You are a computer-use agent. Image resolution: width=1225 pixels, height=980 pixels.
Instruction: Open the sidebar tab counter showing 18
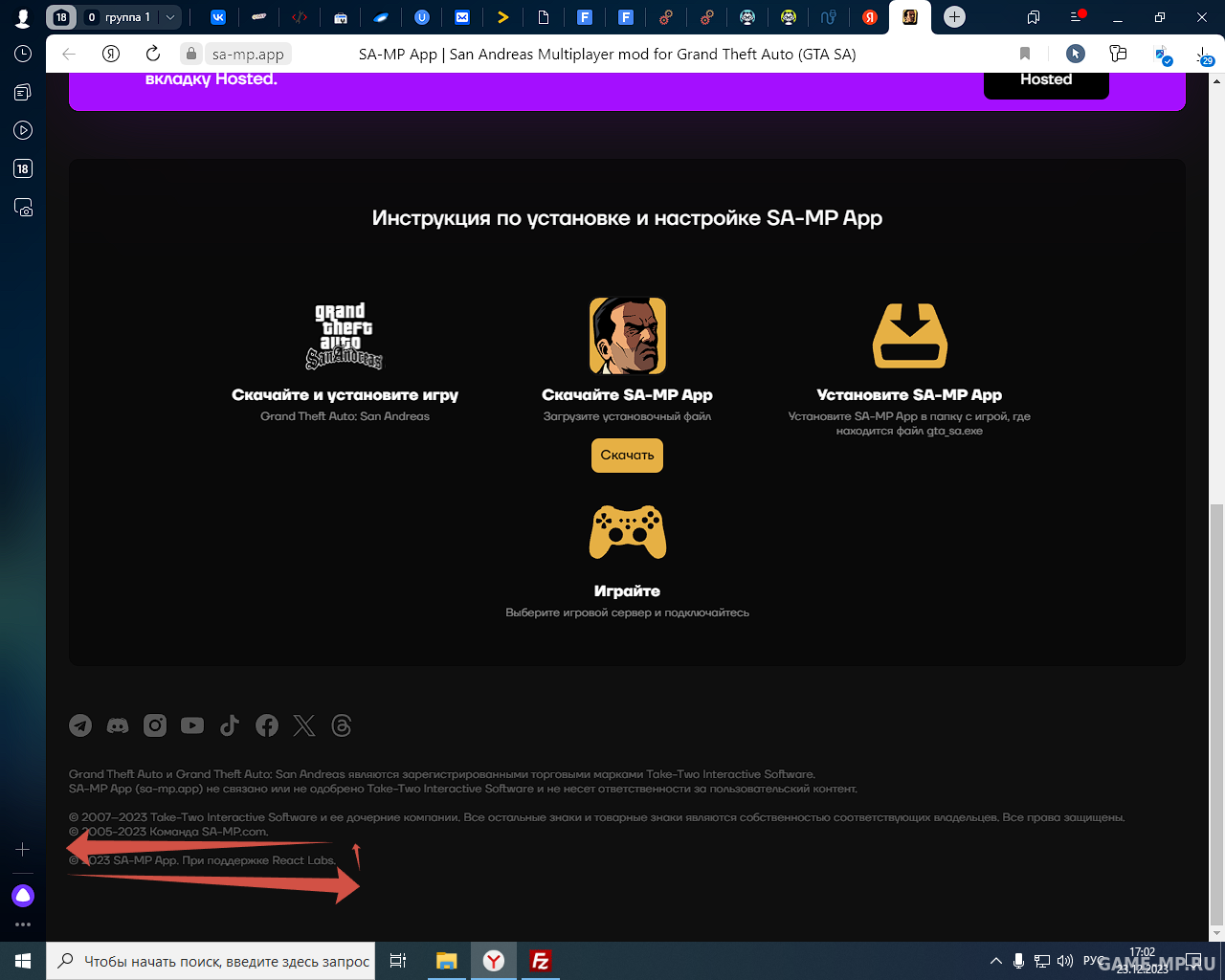pyautogui.click(x=23, y=168)
